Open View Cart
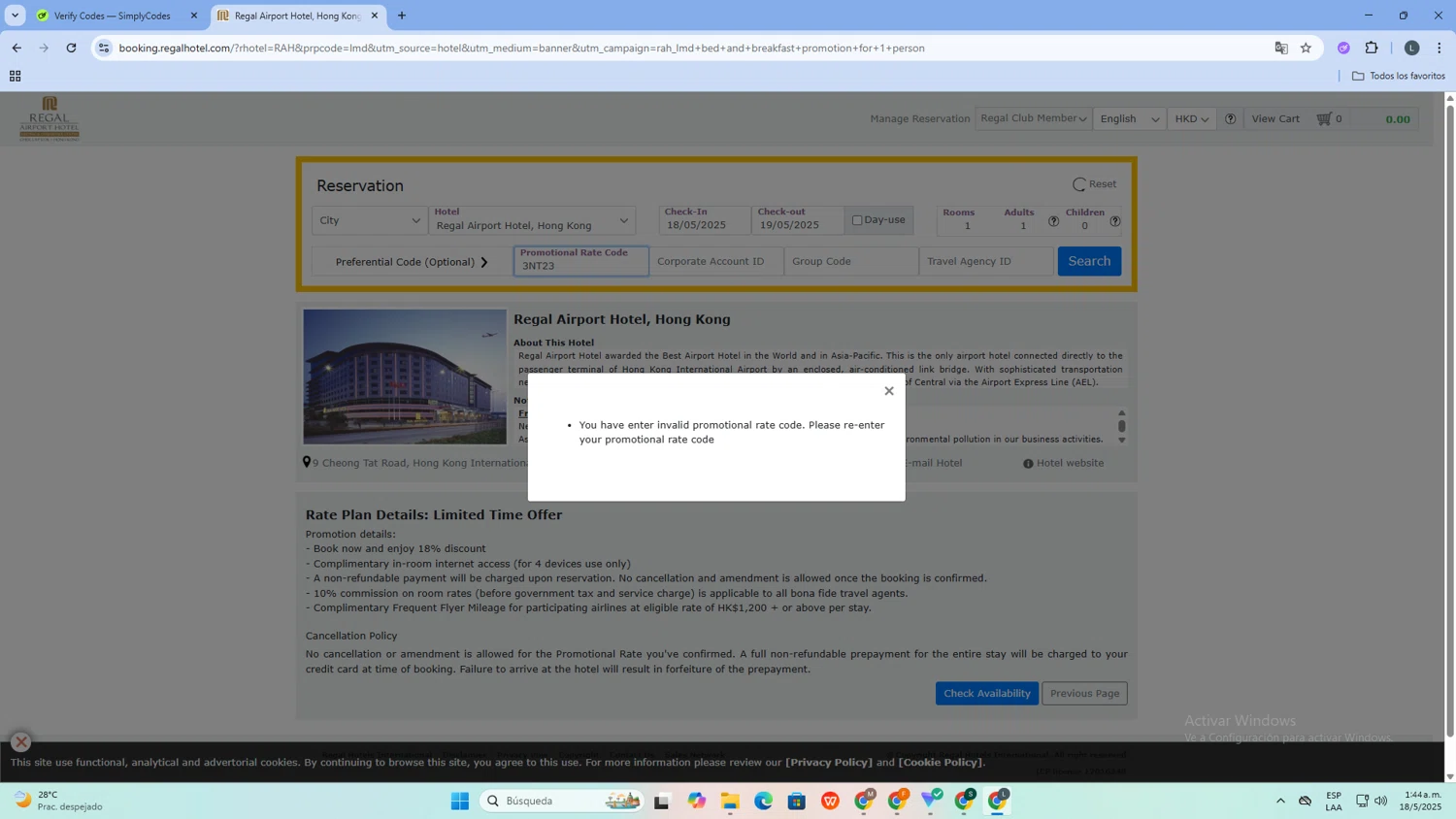The height and width of the screenshot is (819, 1456). (x=1275, y=118)
